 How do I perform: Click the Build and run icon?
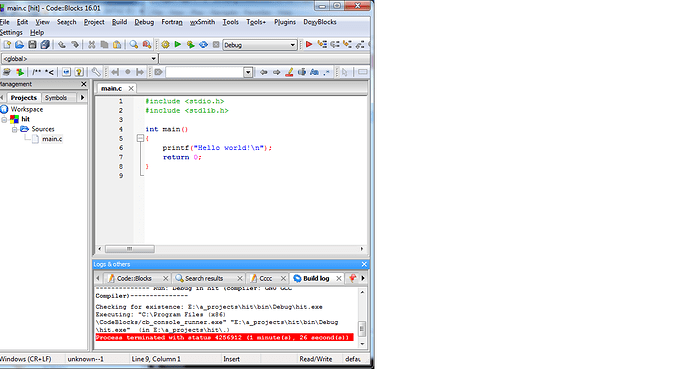click(191, 45)
